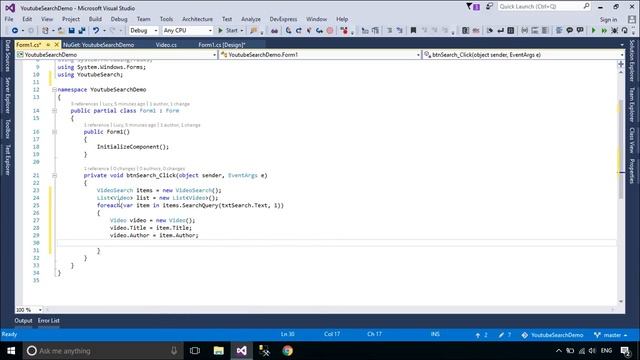Click the Ask me anything search box
Image resolution: width=640 pixels, height=360 pixels.
[103, 351]
